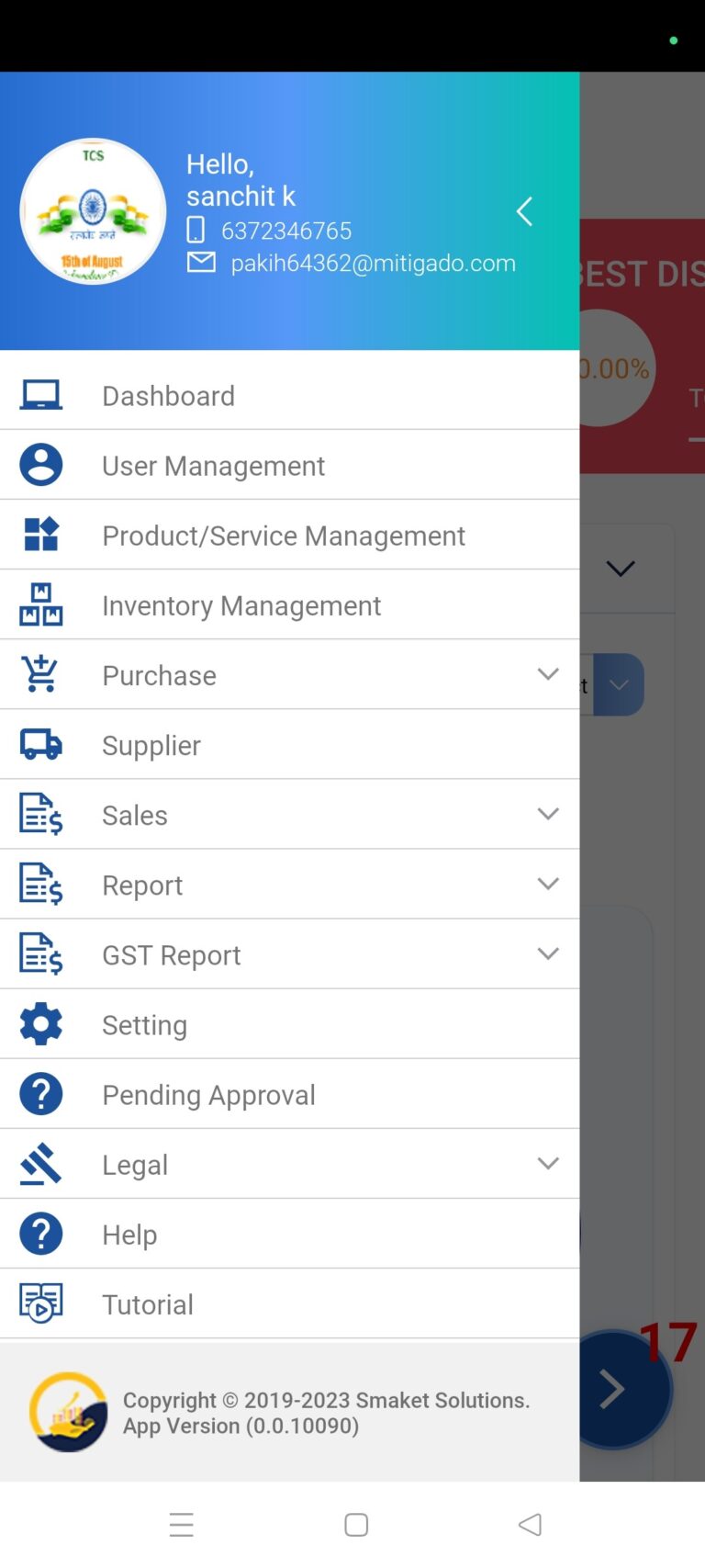
Task: Click the Dashboard laptop icon
Action: [41, 395]
